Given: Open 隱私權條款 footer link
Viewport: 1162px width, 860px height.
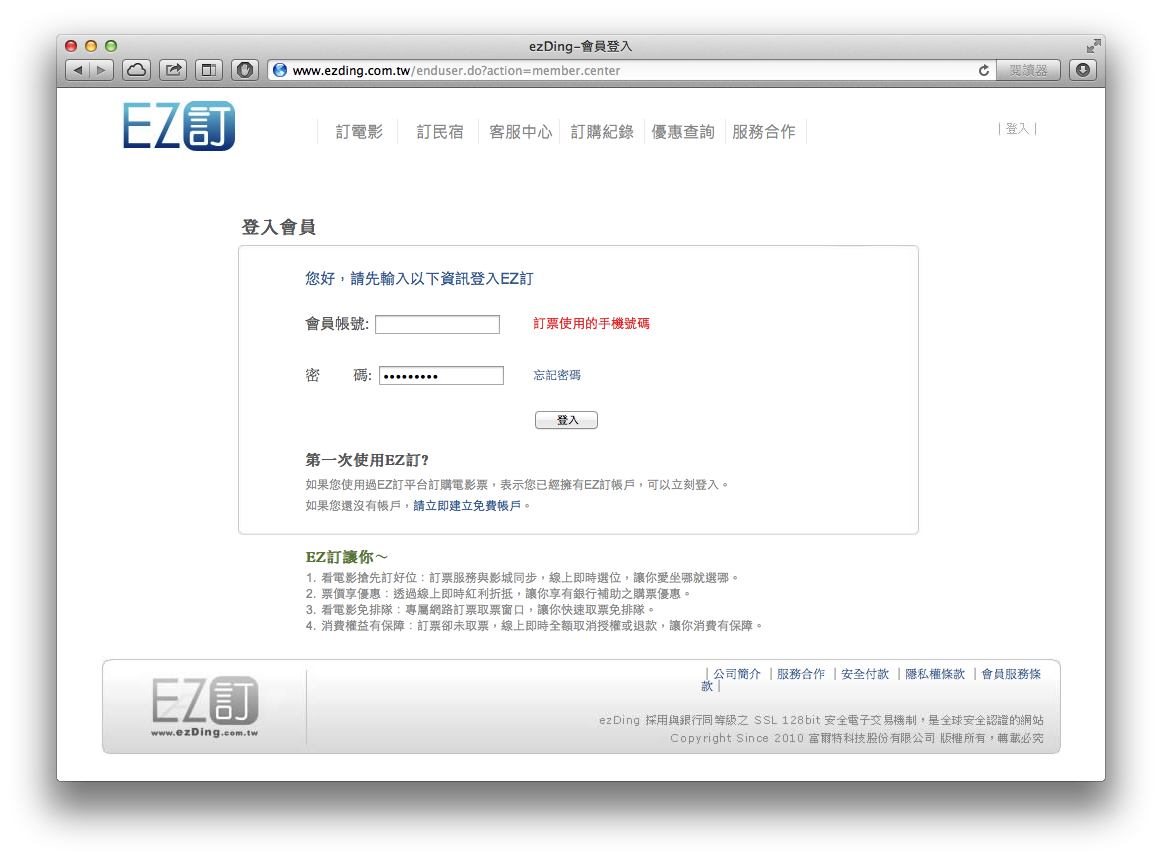Looking at the screenshot, I should point(935,674).
